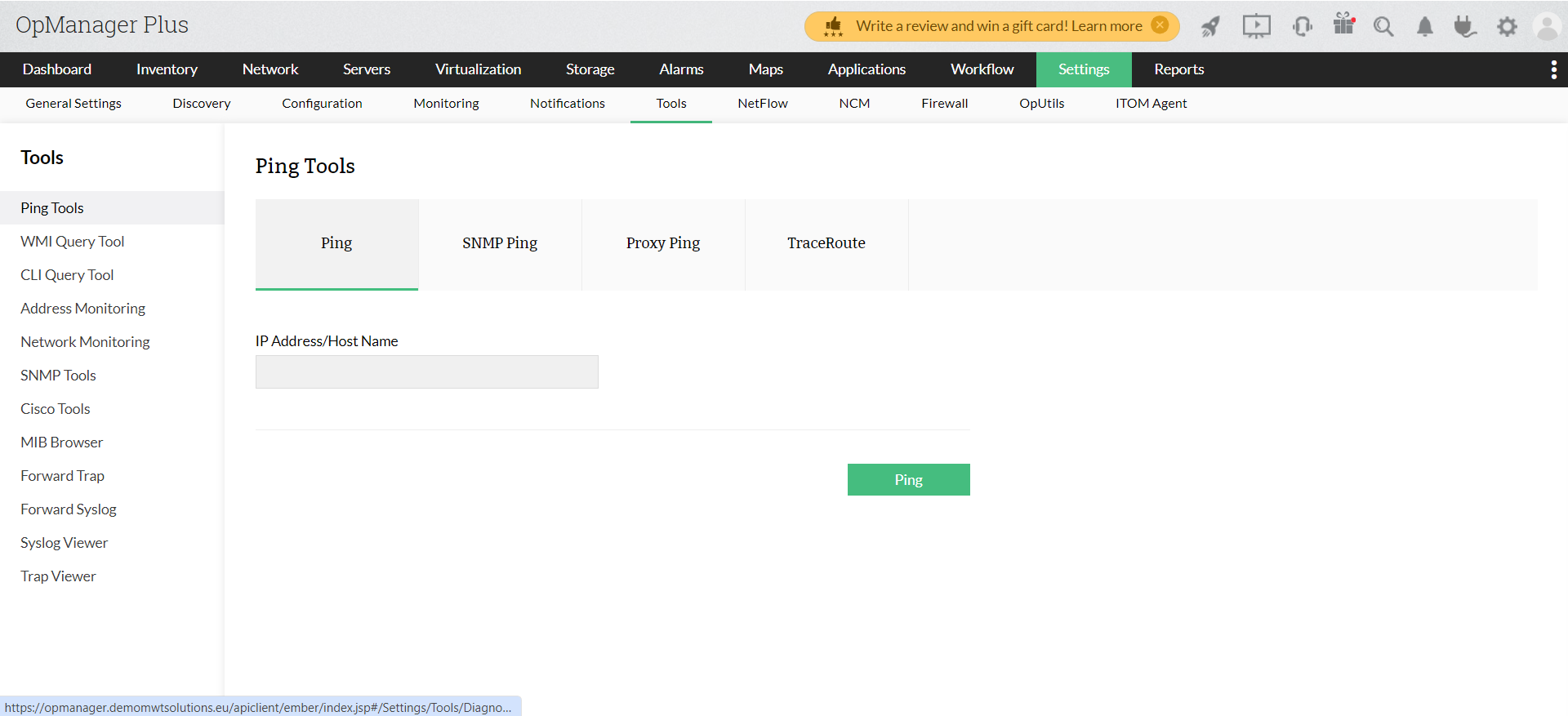Open the user profile avatar
The width and height of the screenshot is (1568, 716).
(1547, 26)
